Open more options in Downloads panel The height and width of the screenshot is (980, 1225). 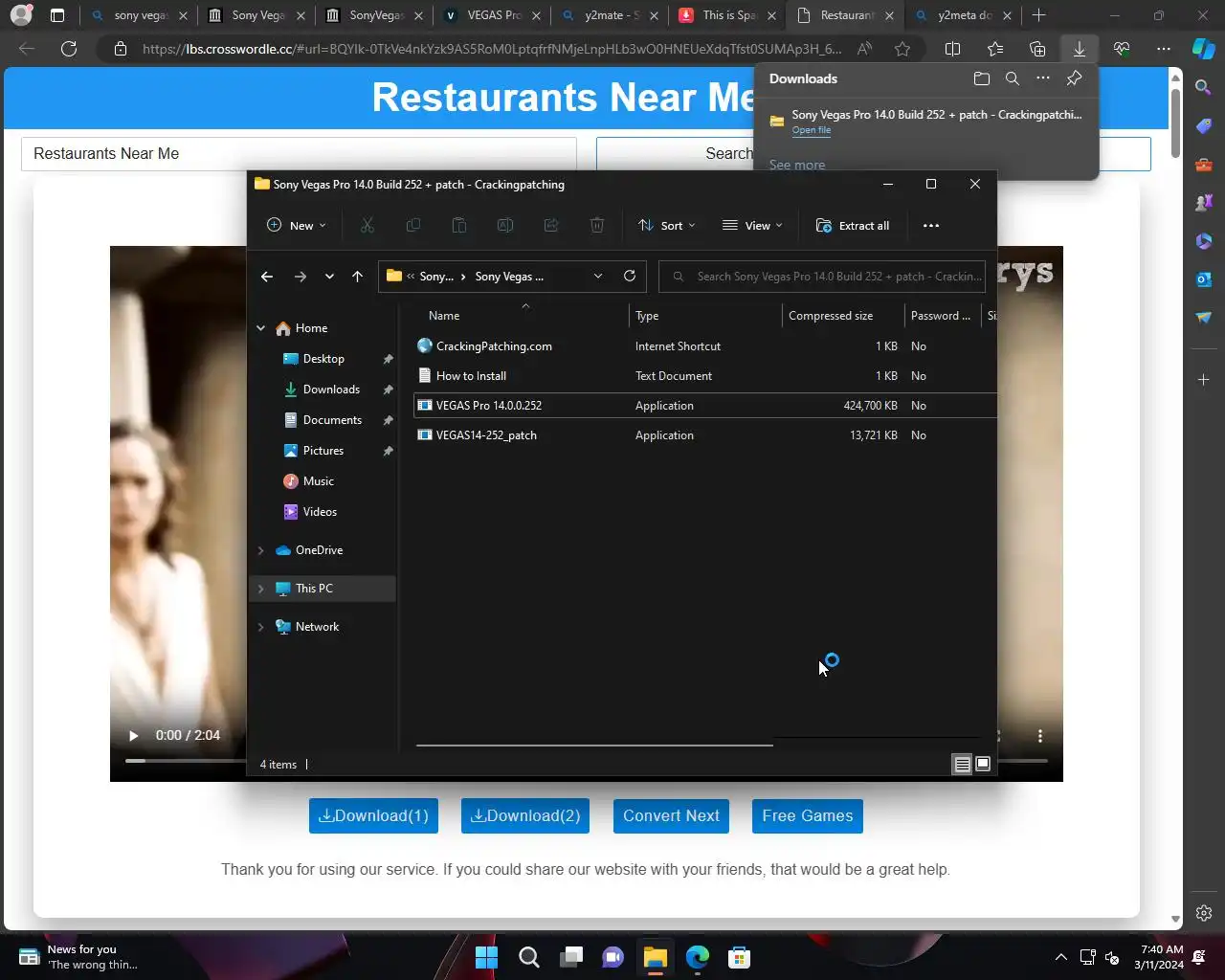1043,78
